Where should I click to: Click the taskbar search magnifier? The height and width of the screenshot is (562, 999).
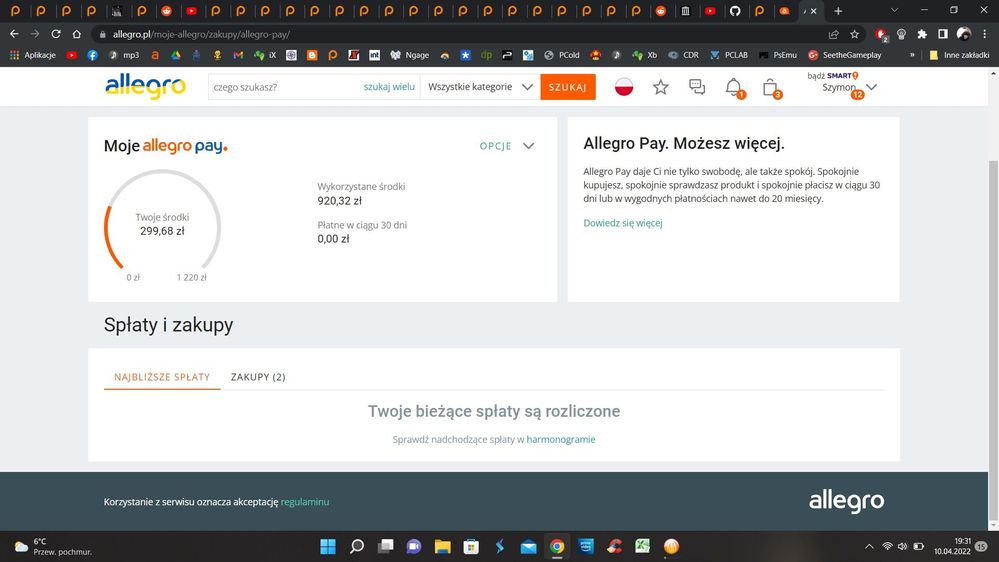(x=357, y=546)
